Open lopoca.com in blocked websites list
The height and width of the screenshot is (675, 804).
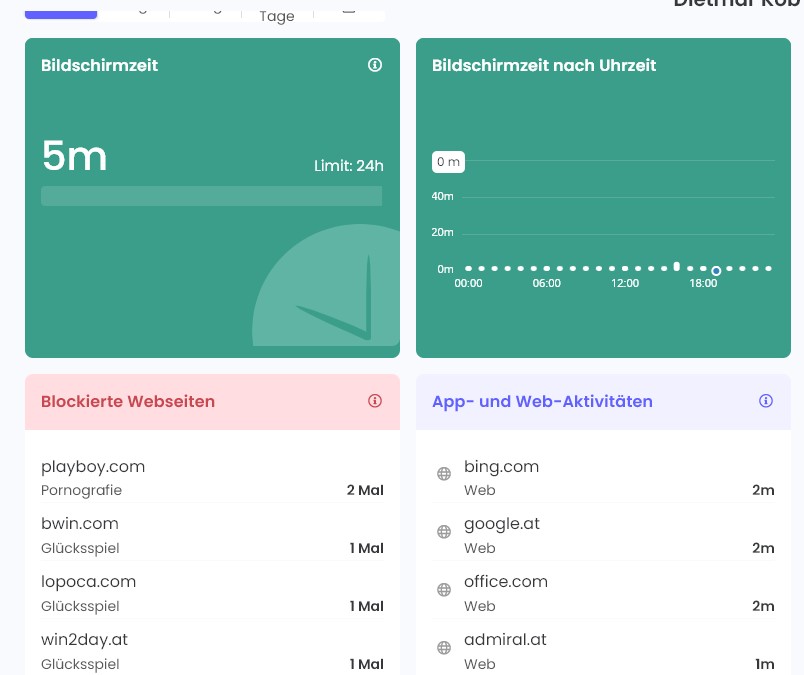click(x=88, y=581)
